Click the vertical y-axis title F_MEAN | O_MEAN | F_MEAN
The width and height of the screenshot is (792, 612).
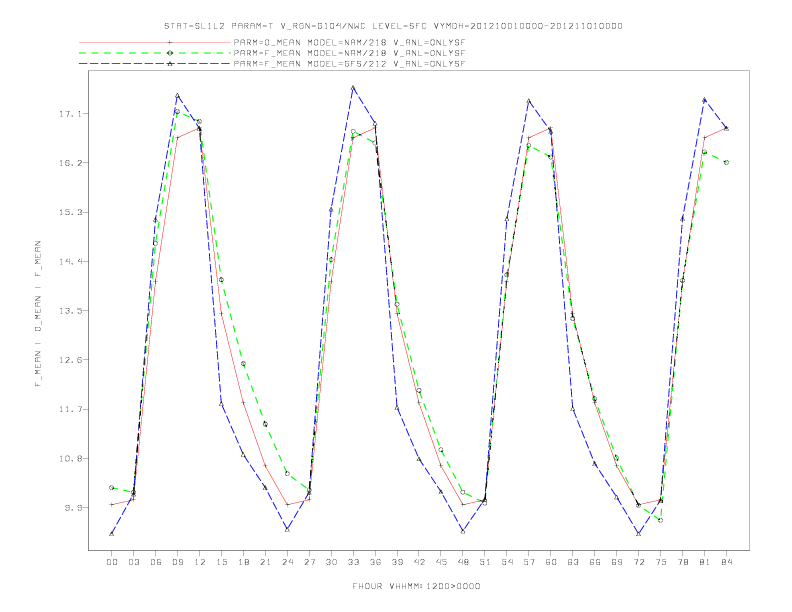tap(37, 314)
